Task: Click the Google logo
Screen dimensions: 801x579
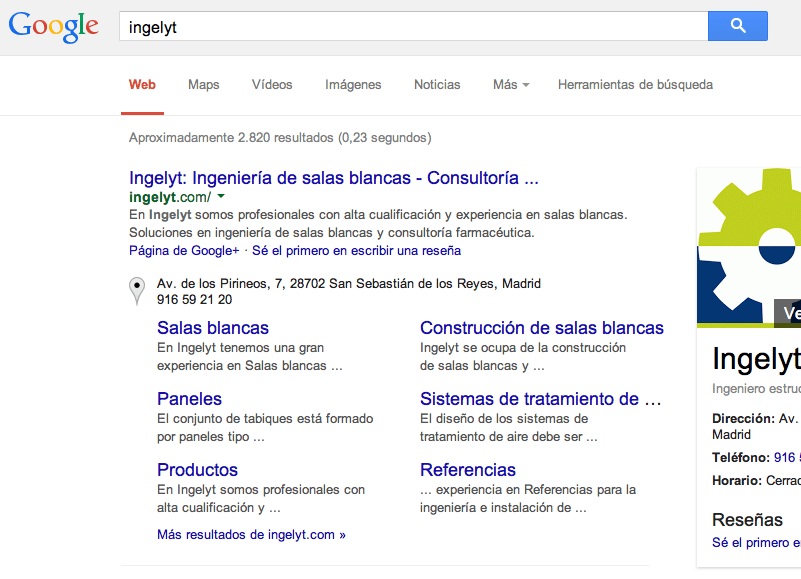Action: coord(54,27)
